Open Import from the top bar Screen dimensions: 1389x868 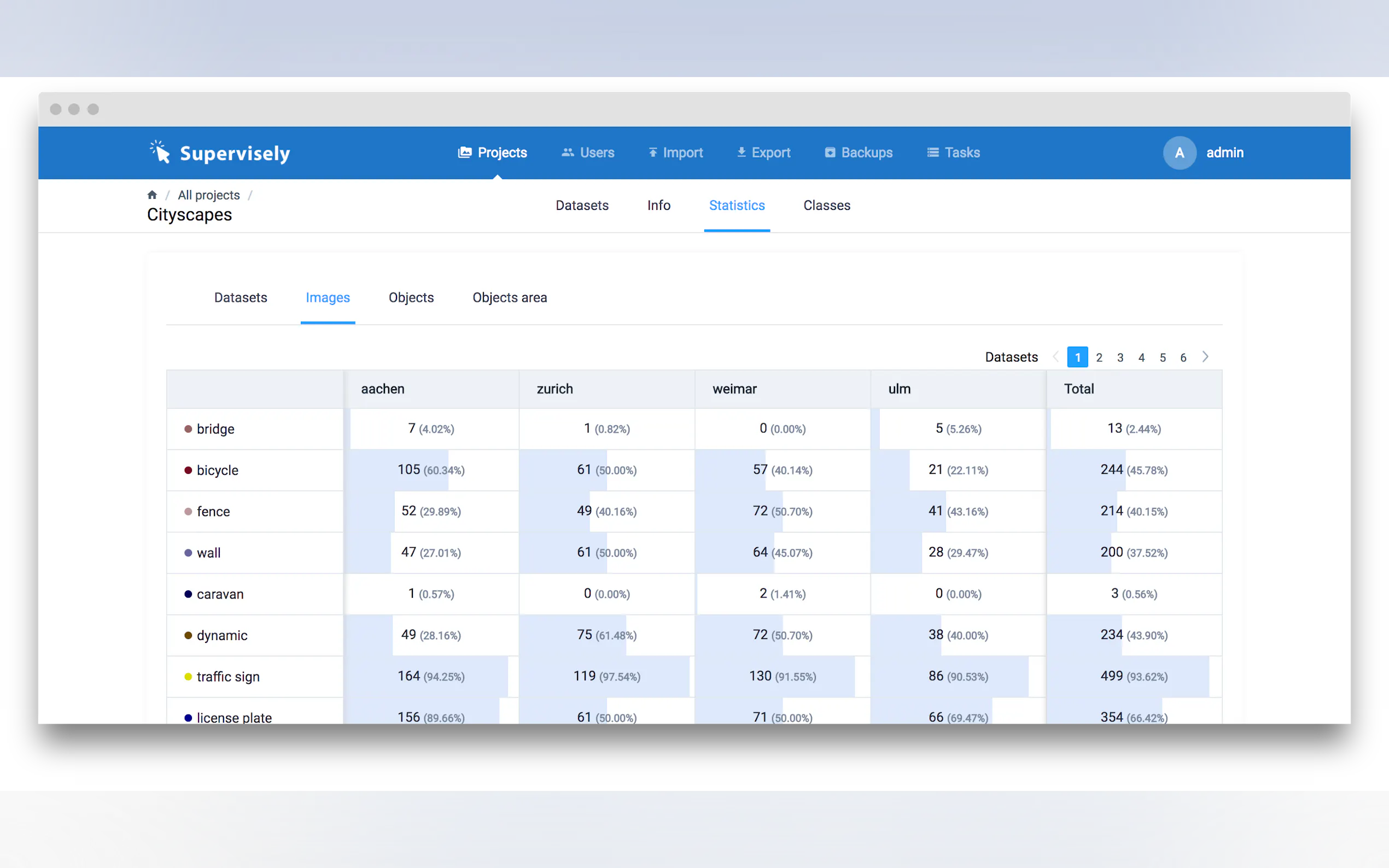click(675, 153)
